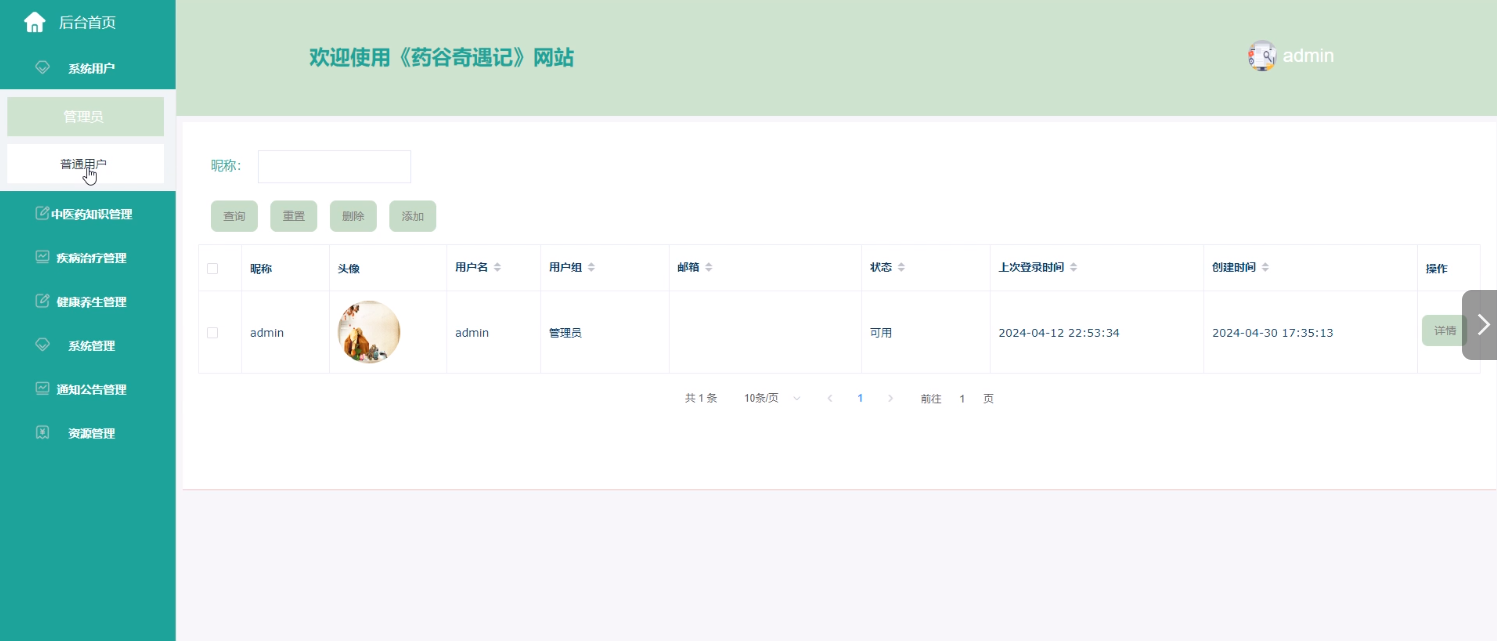
Task: Expand the 疾病治疗管理 menu
Action: pyautogui.click(x=87, y=257)
